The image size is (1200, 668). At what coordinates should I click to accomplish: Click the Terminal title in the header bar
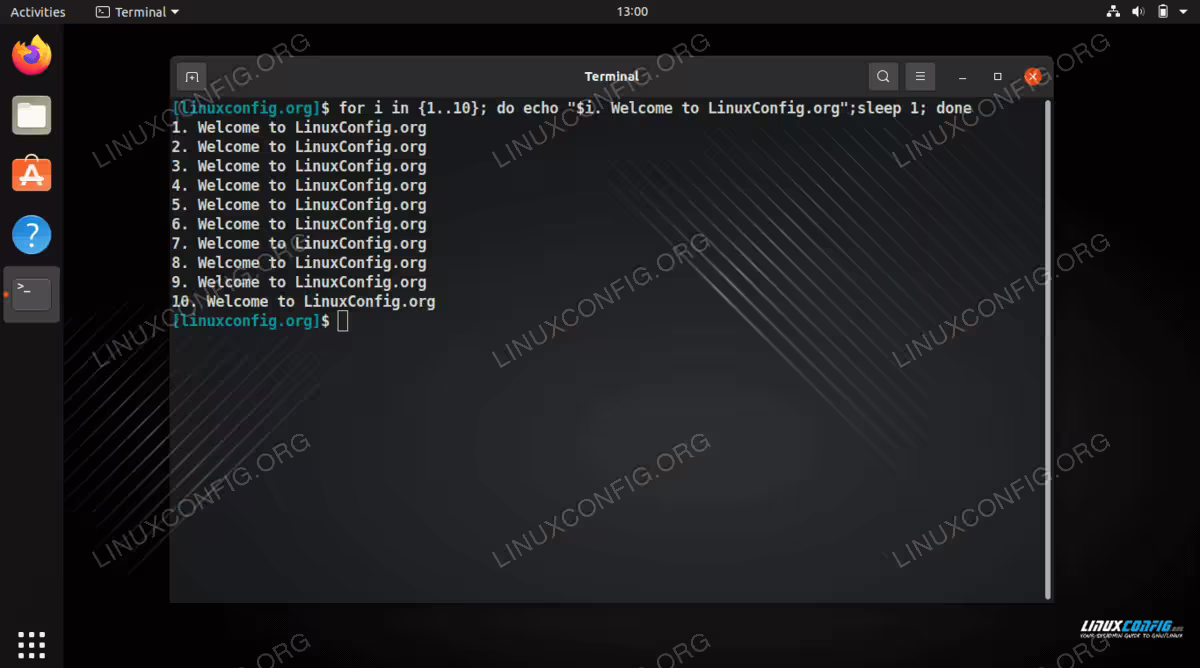pyautogui.click(x=611, y=76)
